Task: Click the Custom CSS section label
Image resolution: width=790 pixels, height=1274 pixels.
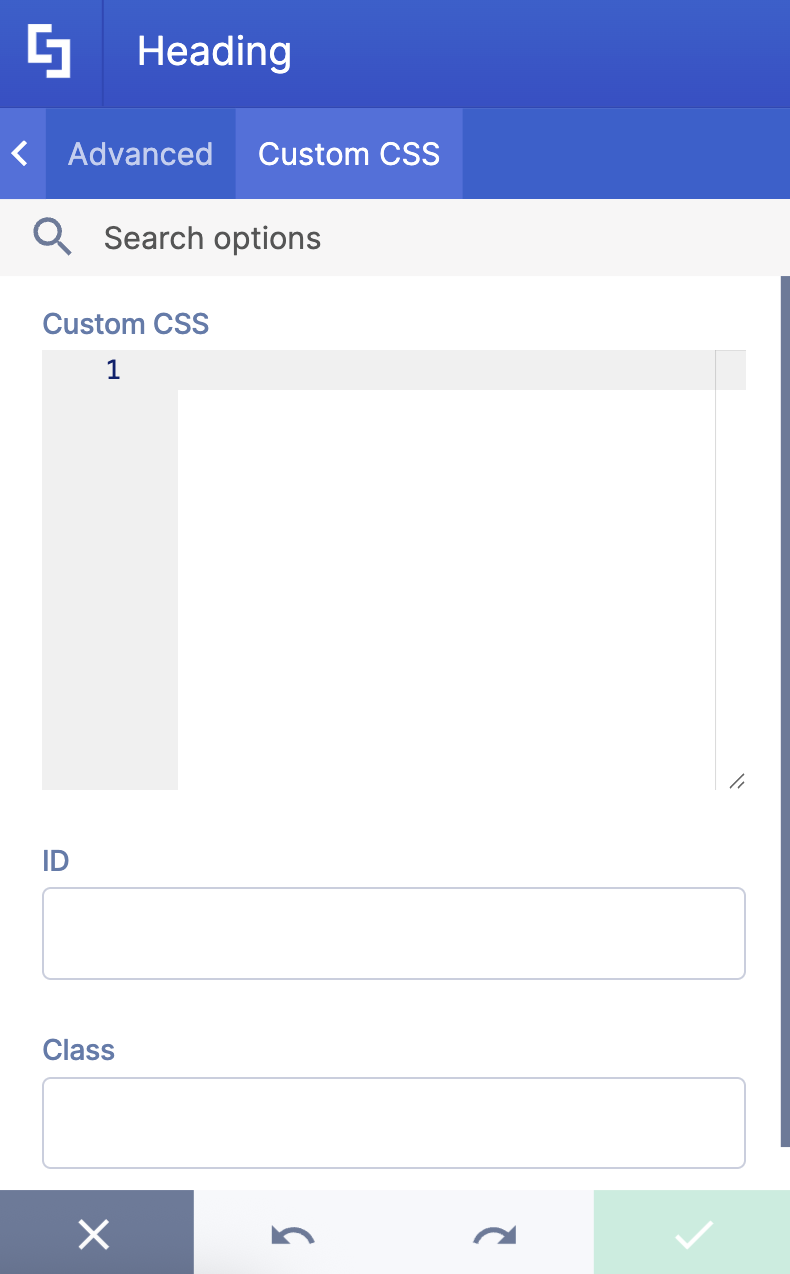Action: (125, 323)
